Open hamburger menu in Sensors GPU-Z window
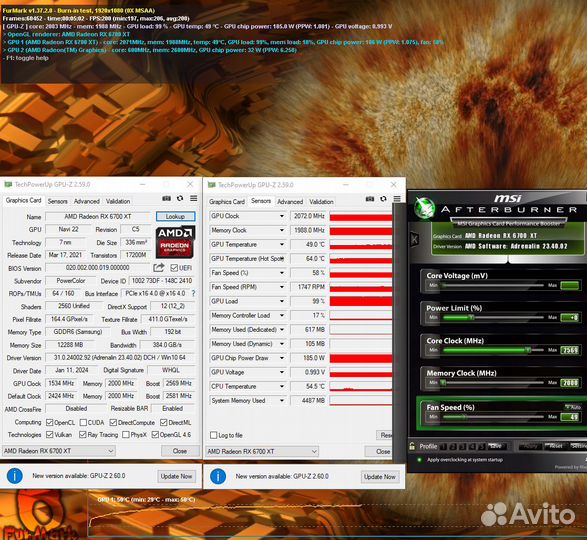 tap(397, 199)
